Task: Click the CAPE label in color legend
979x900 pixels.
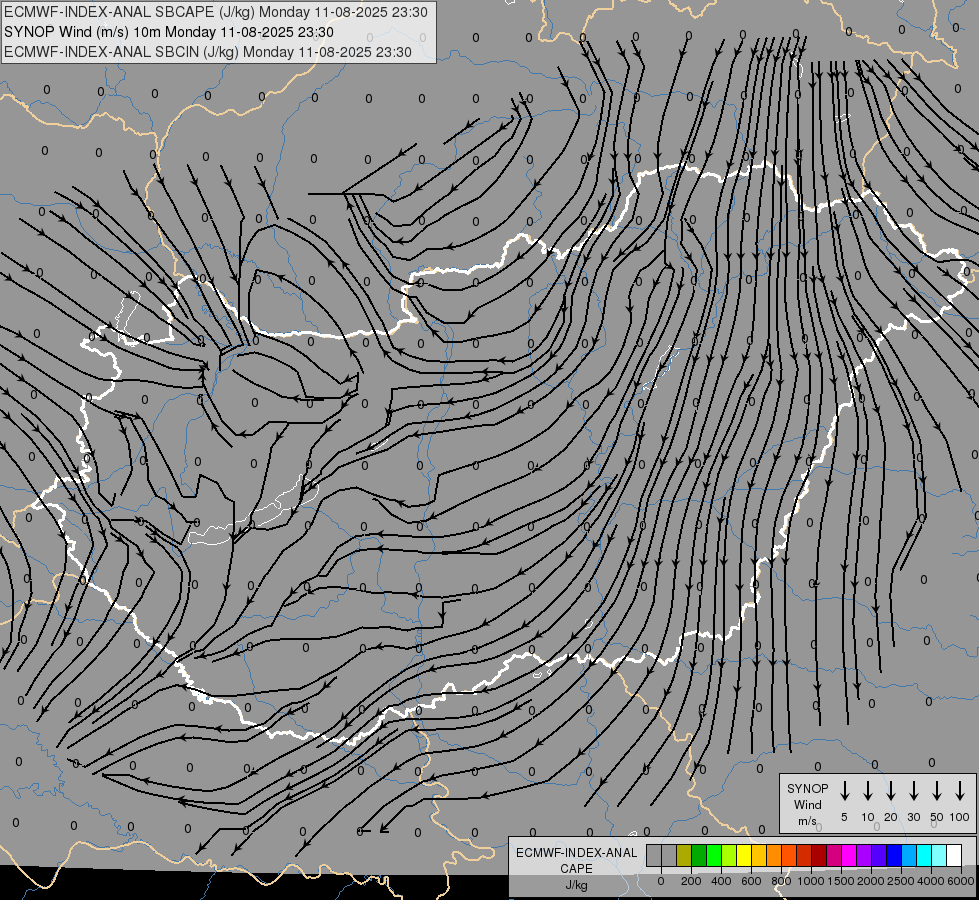Action: pos(576,869)
